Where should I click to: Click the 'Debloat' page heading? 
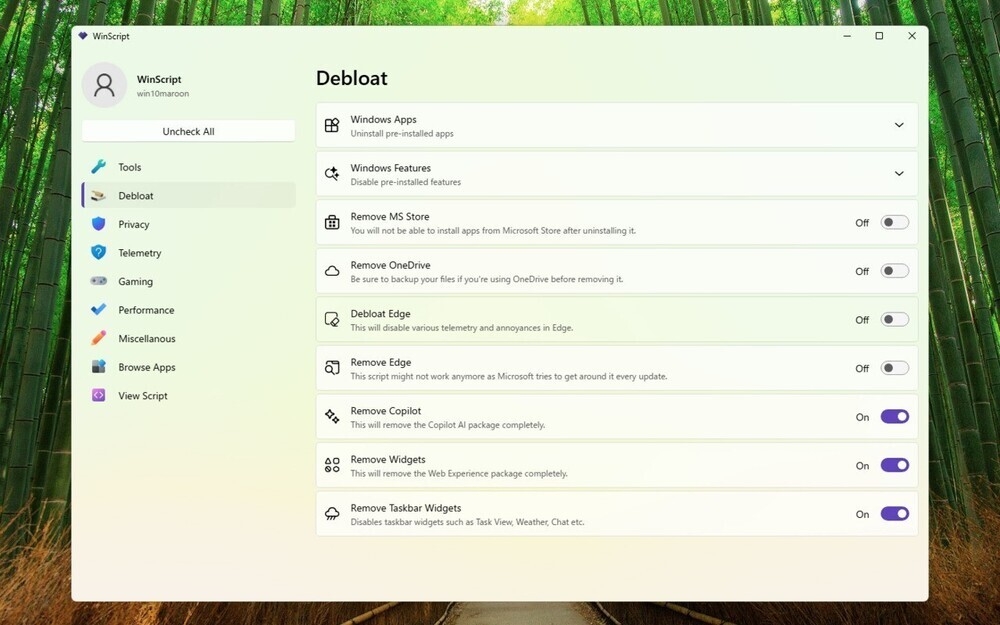[352, 78]
